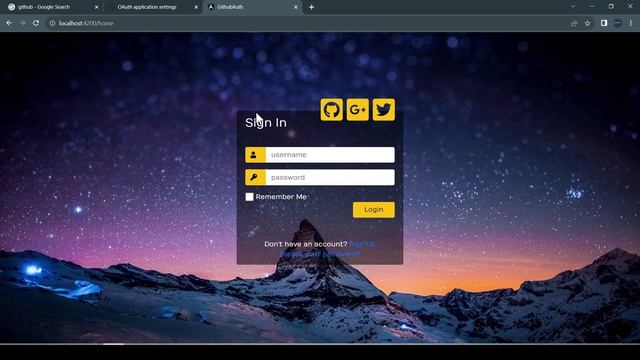
Task: Click the Login button
Action: tap(373, 209)
